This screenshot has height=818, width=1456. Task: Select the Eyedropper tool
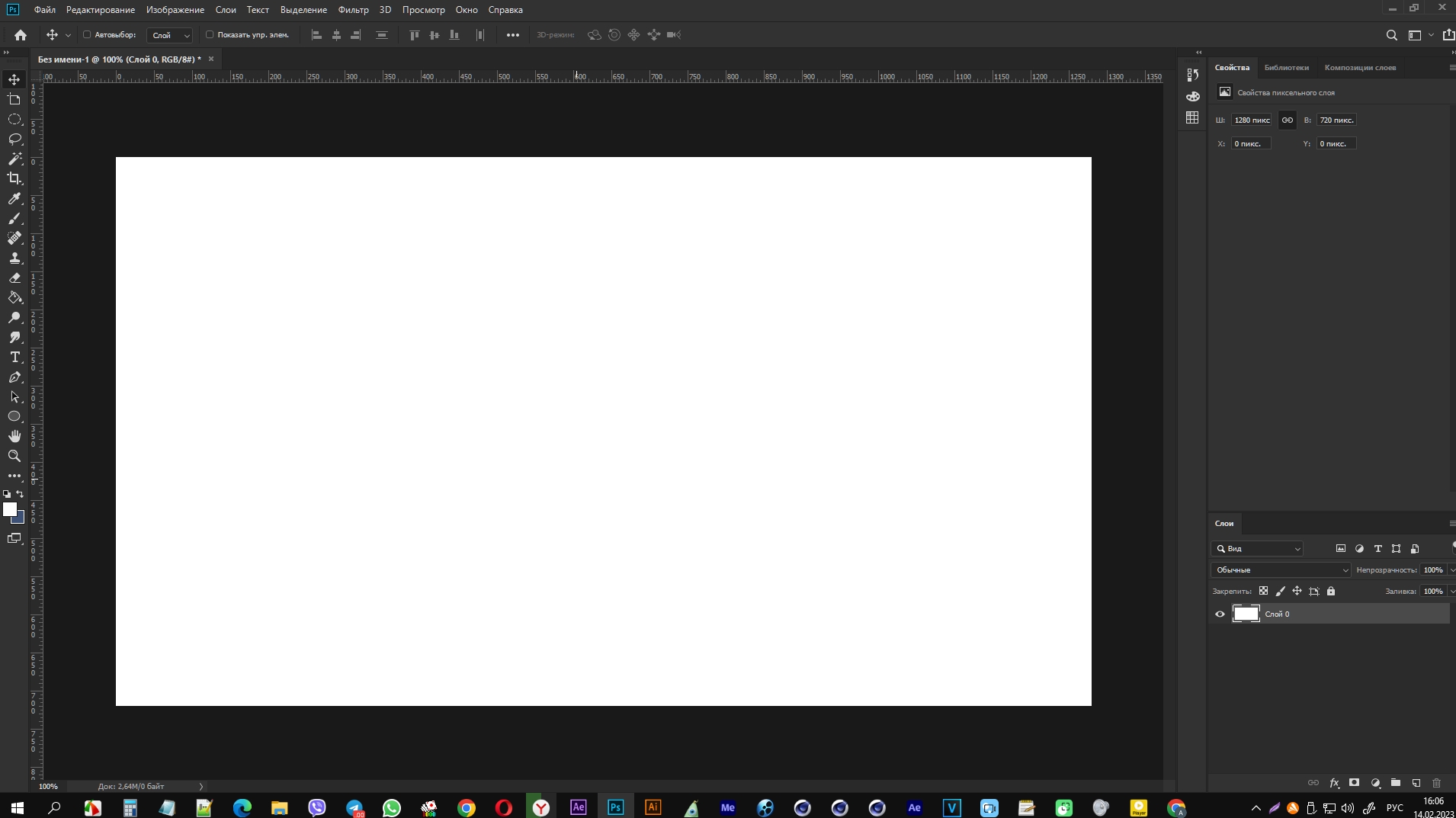[14, 199]
